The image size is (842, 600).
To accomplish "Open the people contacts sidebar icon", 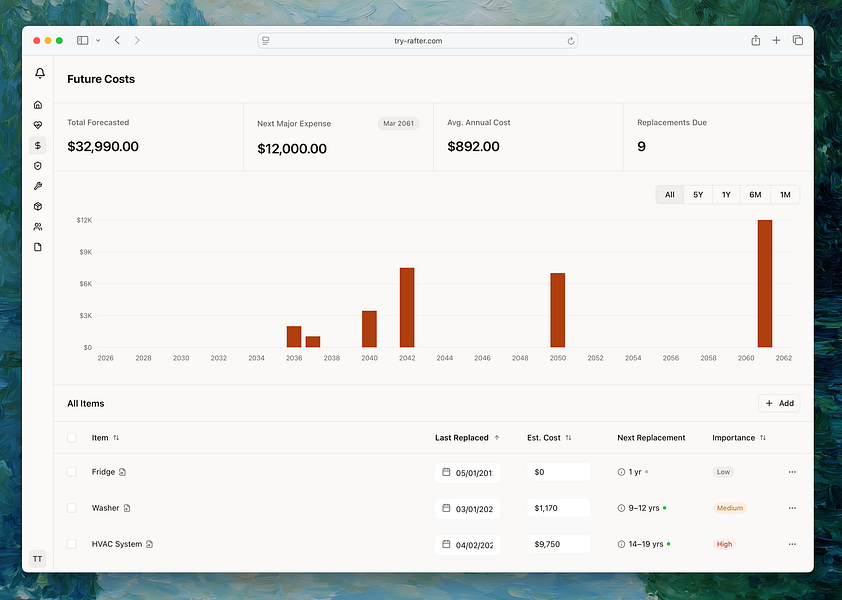I will 38,227.
